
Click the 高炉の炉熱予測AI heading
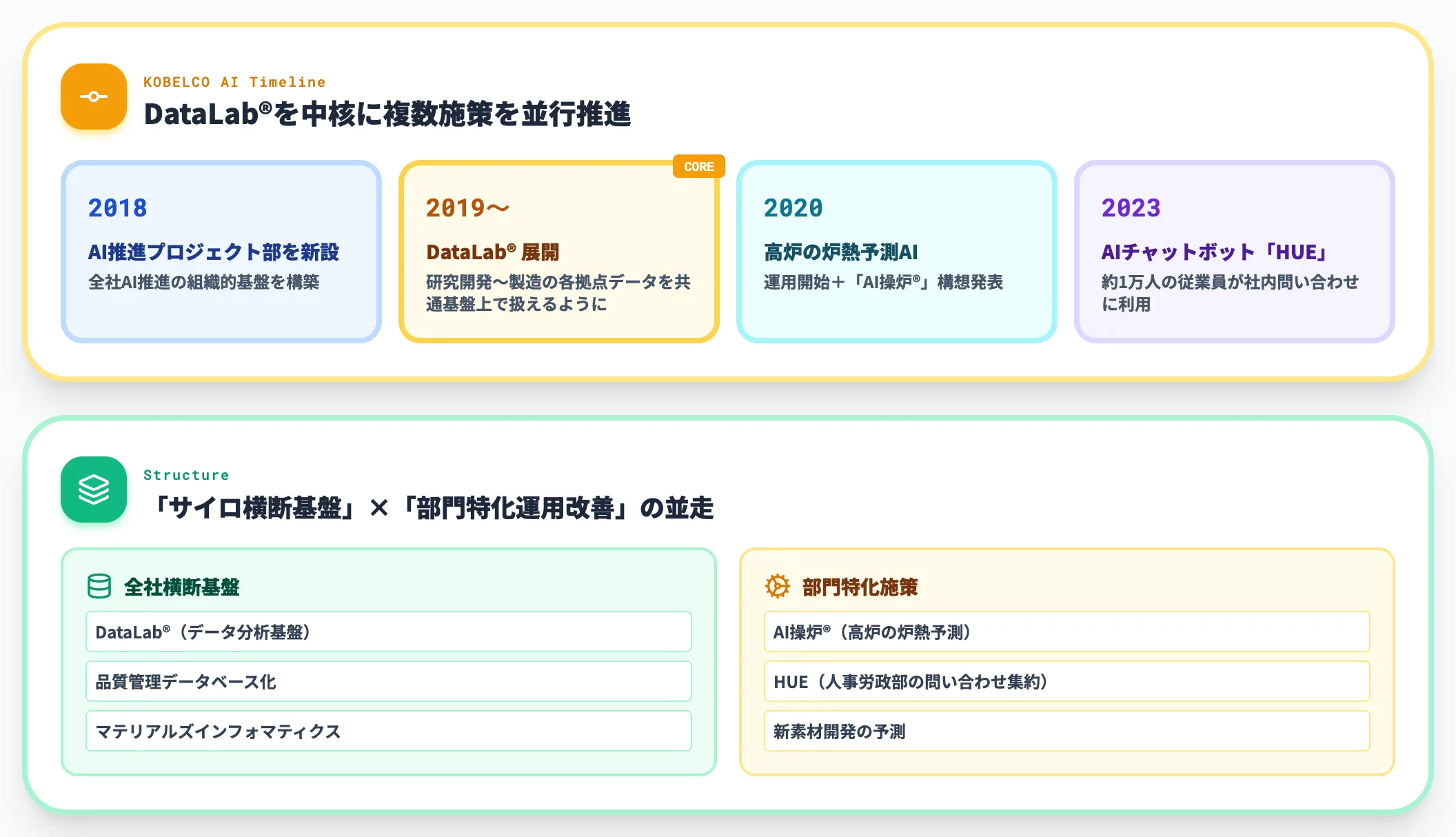point(840,252)
